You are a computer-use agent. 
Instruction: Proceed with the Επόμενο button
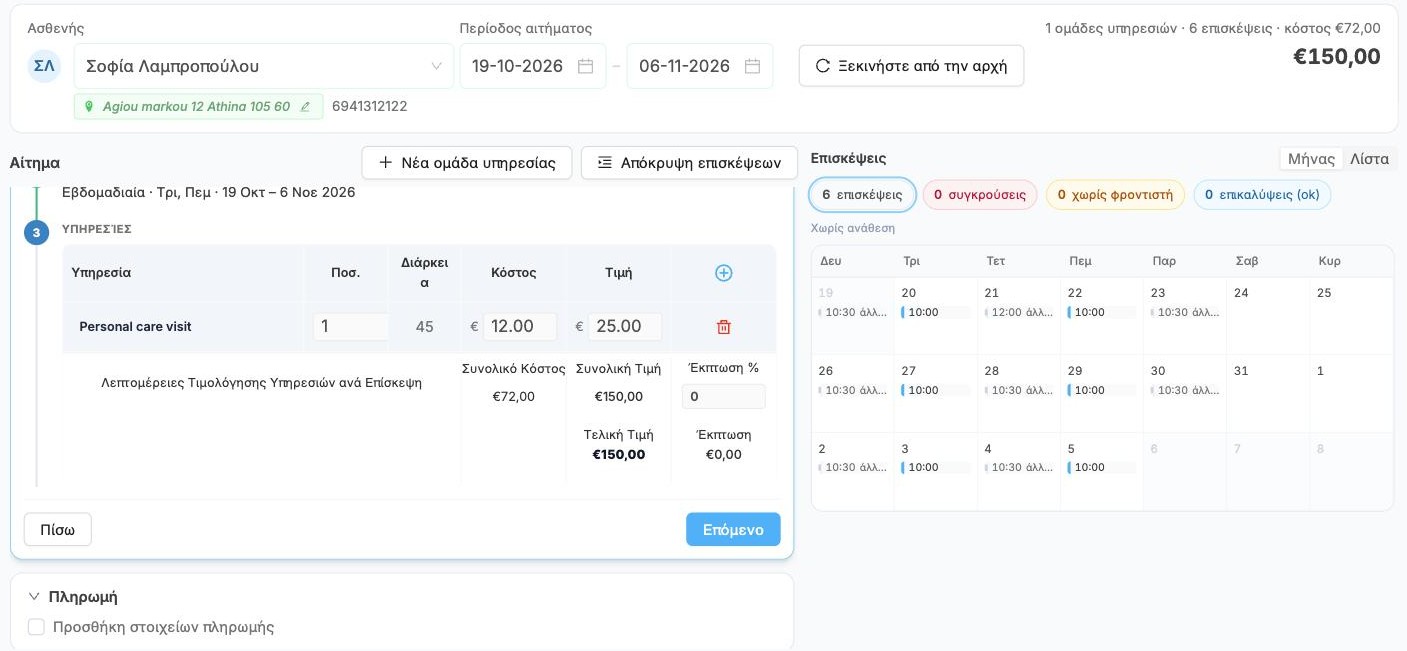[x=733, y=530]
